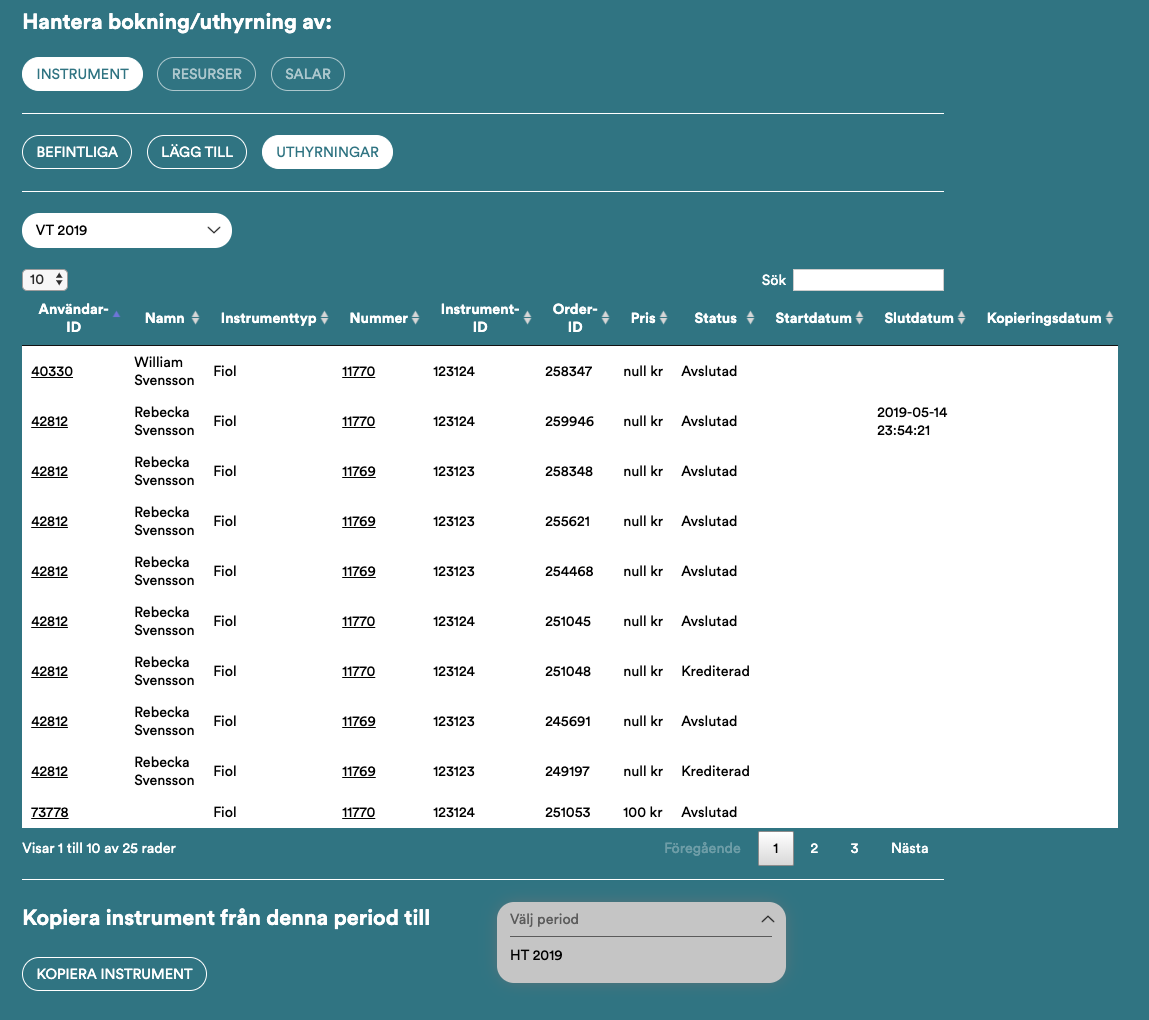
Task: Sort table by Namn column arrows
Action: coord(195,318)
